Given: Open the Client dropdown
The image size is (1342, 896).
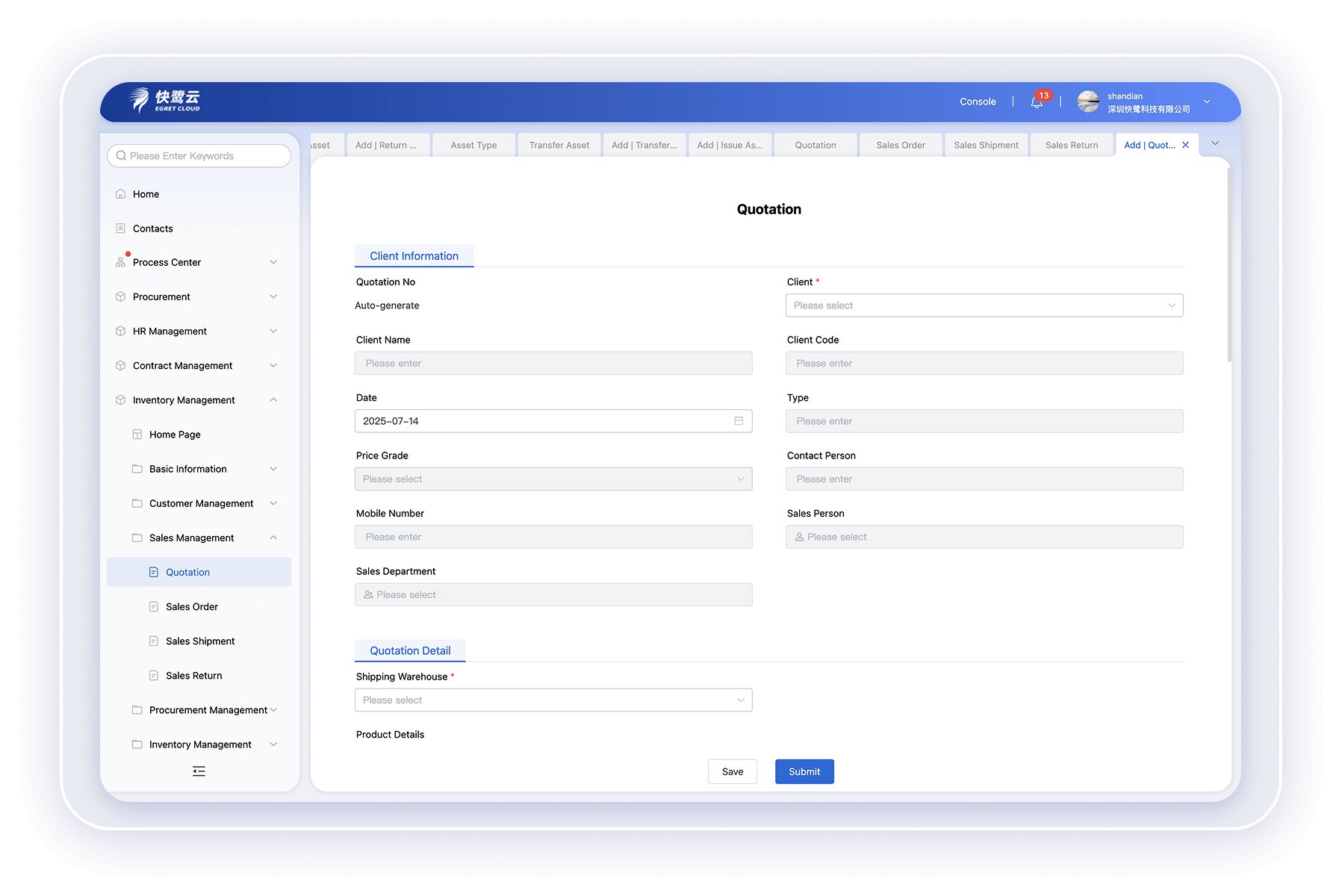Looking at the screenshot, I should (984, 305).
